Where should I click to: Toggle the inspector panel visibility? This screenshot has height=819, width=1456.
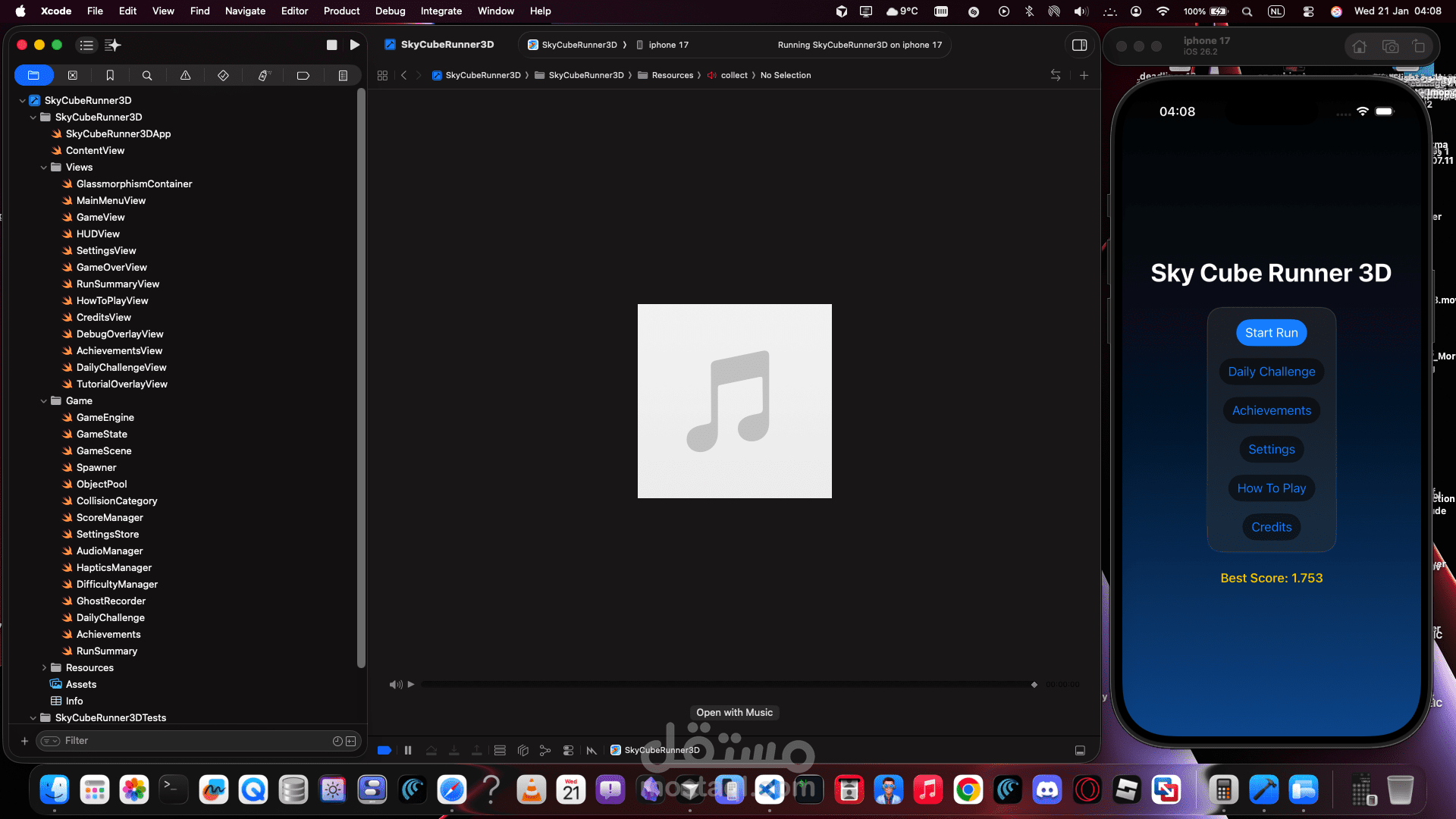click(x=1079, y=45)
